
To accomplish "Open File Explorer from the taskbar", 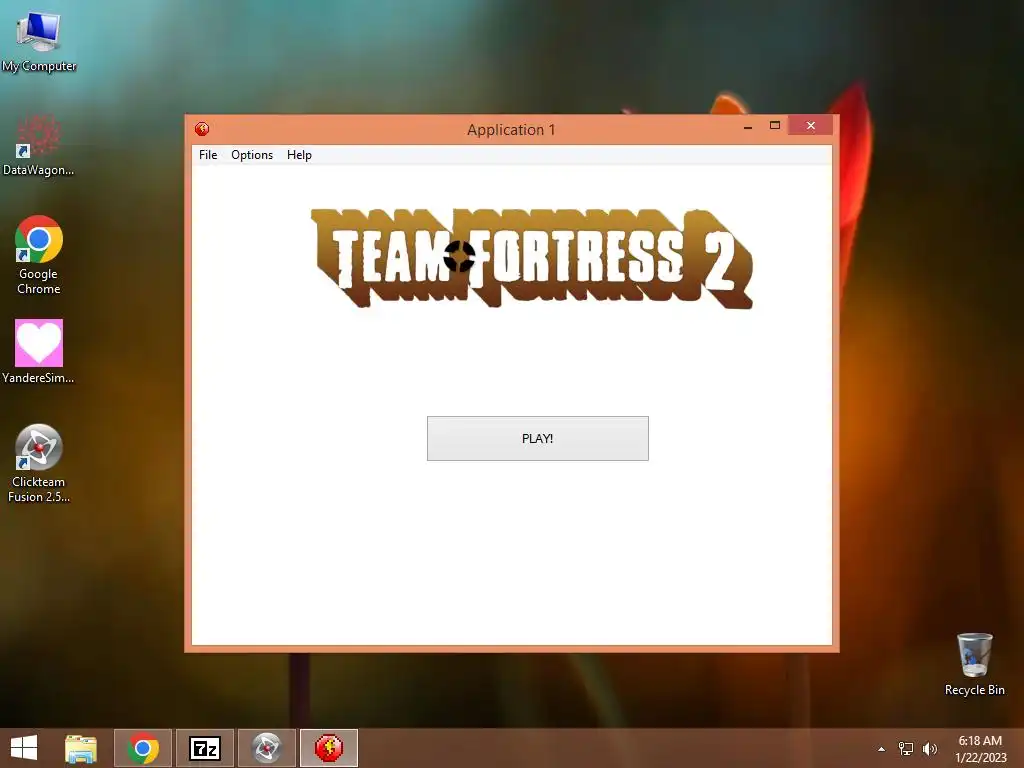I will click(x=81, y=748).
